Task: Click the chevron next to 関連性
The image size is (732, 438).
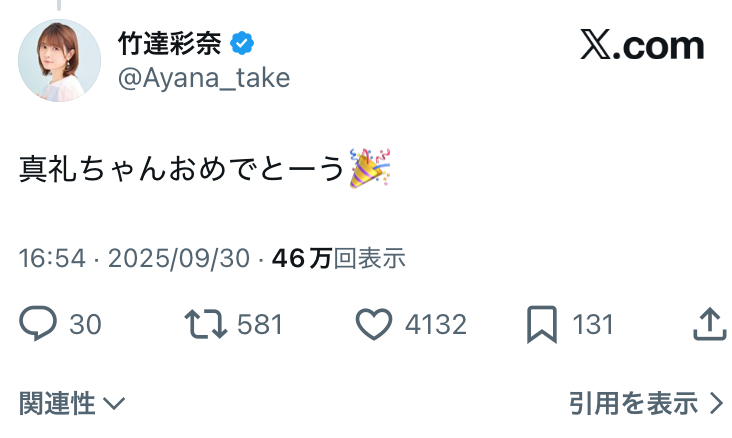Action: [x=114, y=404]
